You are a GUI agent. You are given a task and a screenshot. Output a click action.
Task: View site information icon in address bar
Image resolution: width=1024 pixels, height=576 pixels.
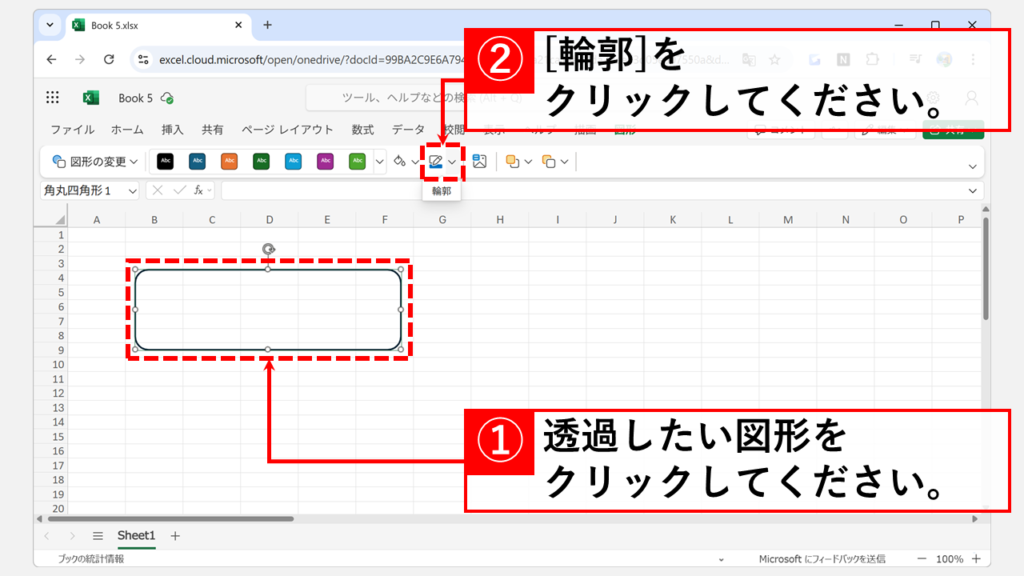[x=143, y=59]
